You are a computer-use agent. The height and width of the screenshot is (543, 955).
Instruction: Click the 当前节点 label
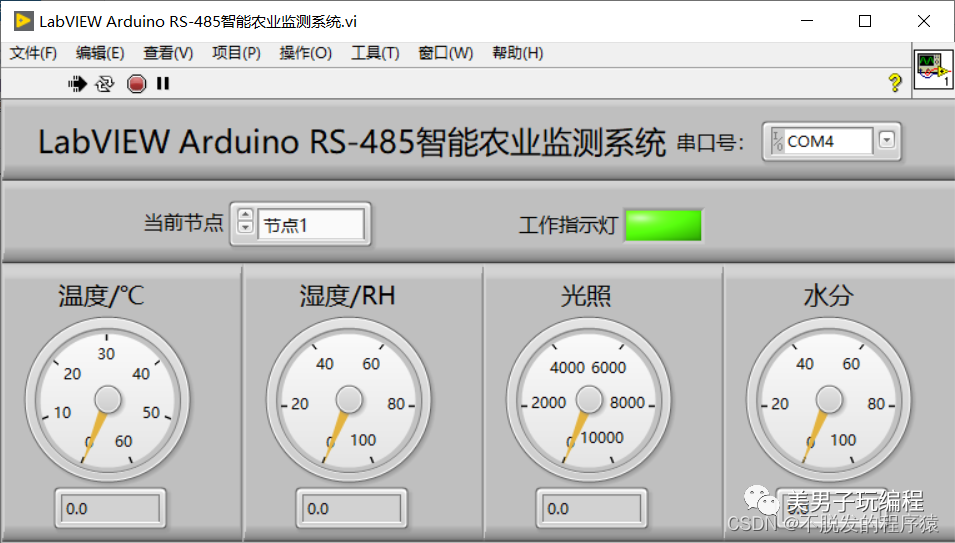coord(184,222)
